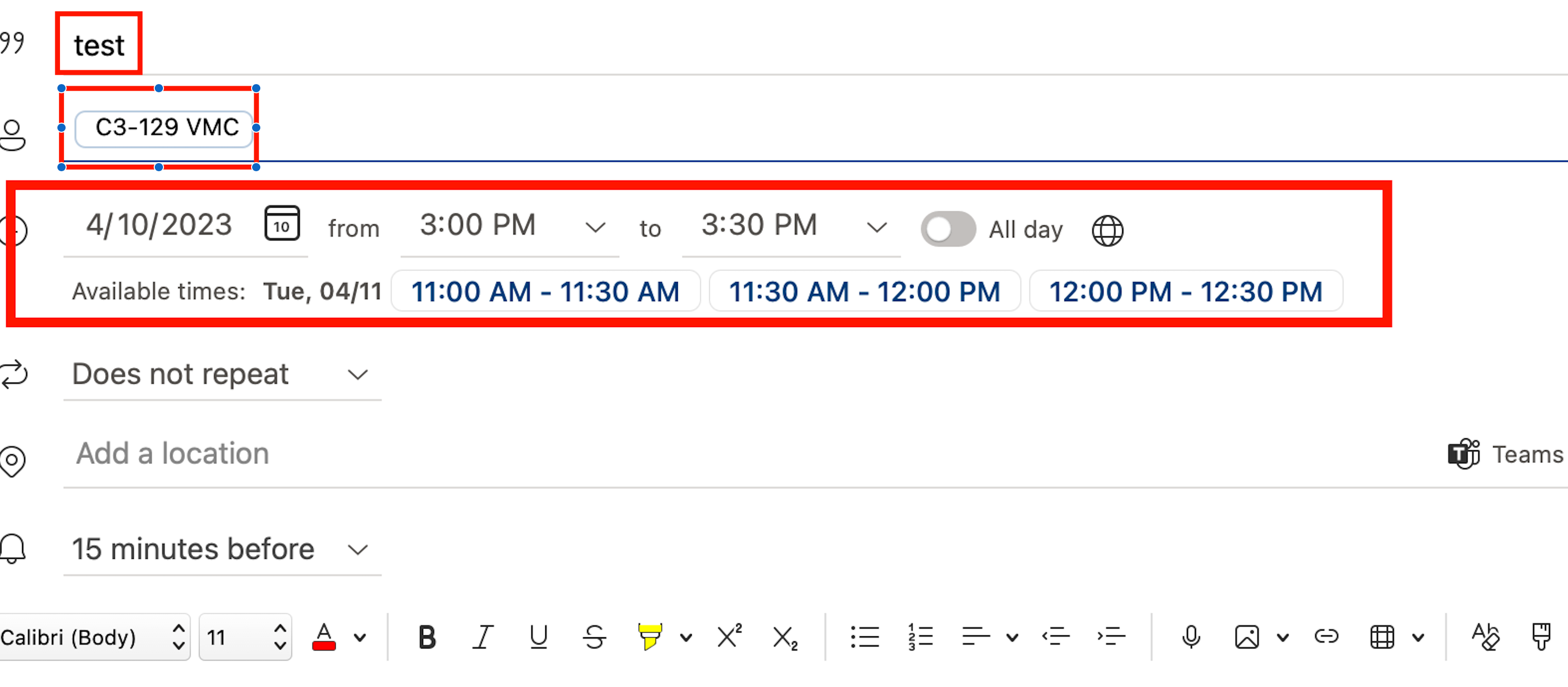Viewport: 1568px width, 687px height.
Task: Click the dictate microphone icon
Action: coord(1191,637)
